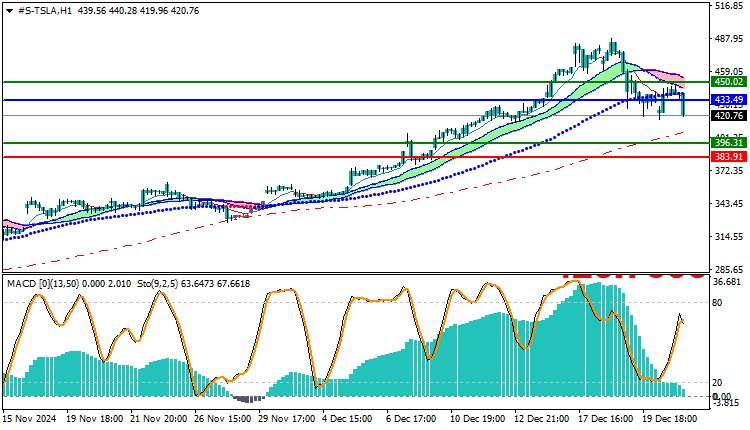Viewport: 750px width, 430px height.
Task: Click the 487.95 price on axis
Action: pos(729,39)
